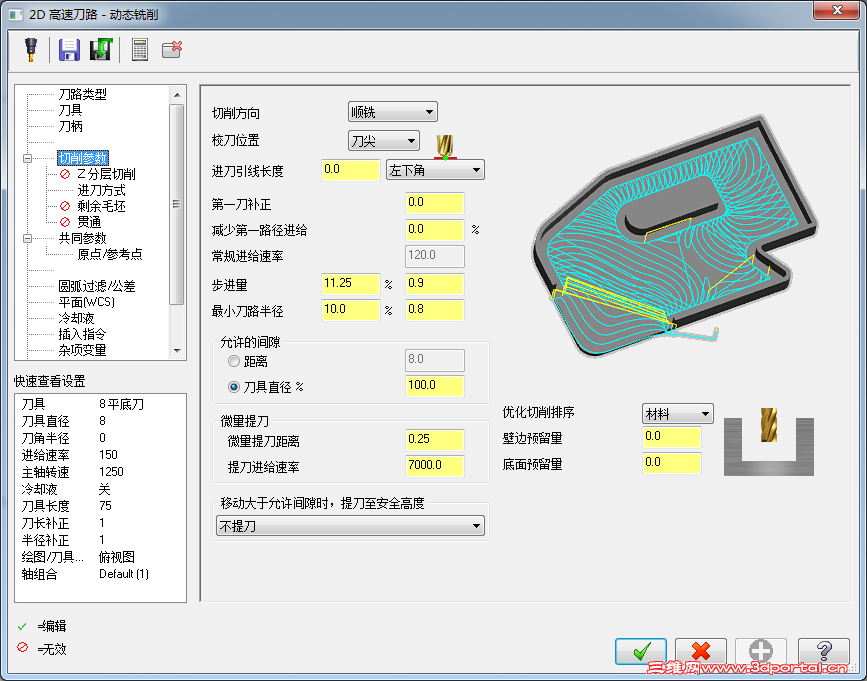Select 平面(WCS) in the tree
This screenshot has width=867, height=681.
click(86, 302)
